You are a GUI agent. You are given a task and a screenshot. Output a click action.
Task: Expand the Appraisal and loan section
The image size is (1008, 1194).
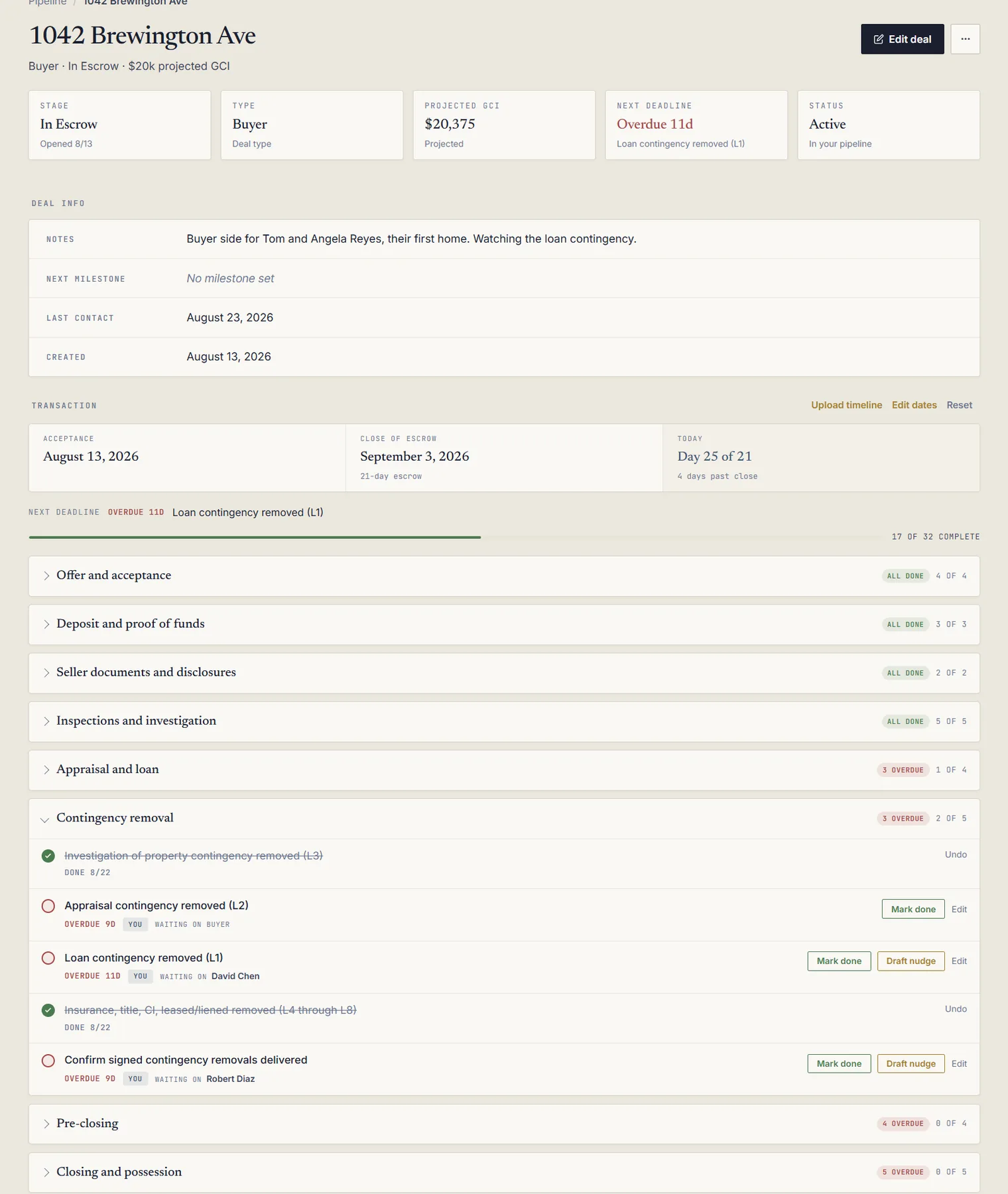coord(504,770)
